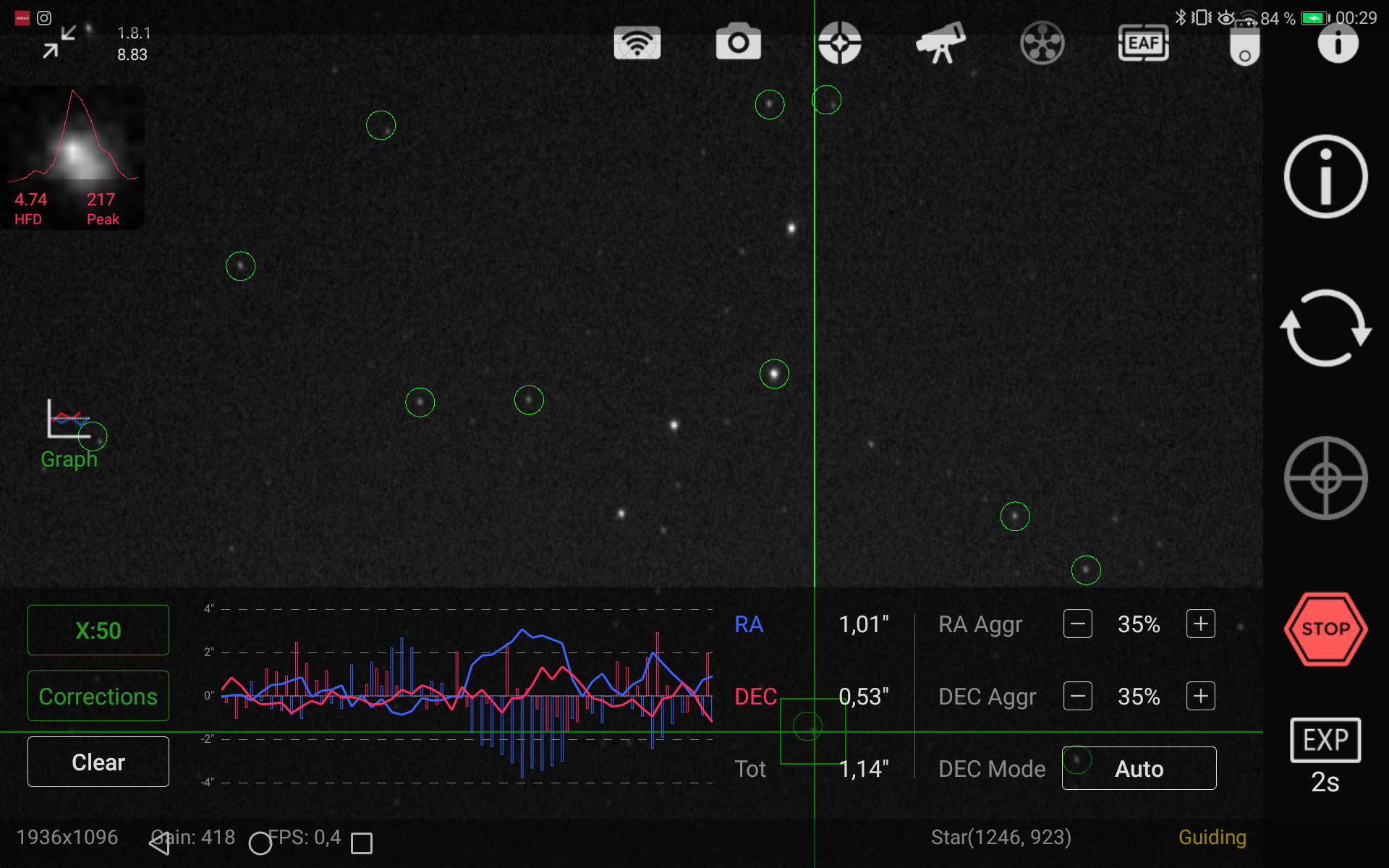Tap the RA Aggr 35% value

(1139, 624)
